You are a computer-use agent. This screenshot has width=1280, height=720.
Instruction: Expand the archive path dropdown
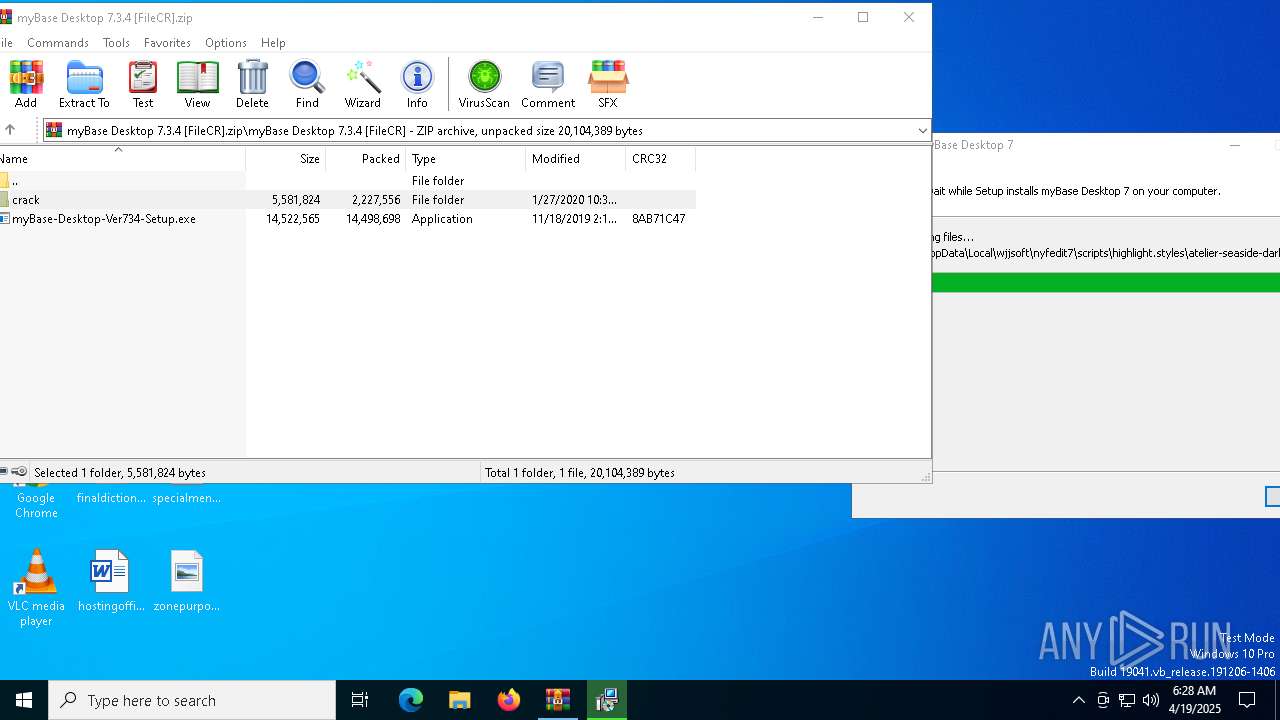tap(922, 130)
